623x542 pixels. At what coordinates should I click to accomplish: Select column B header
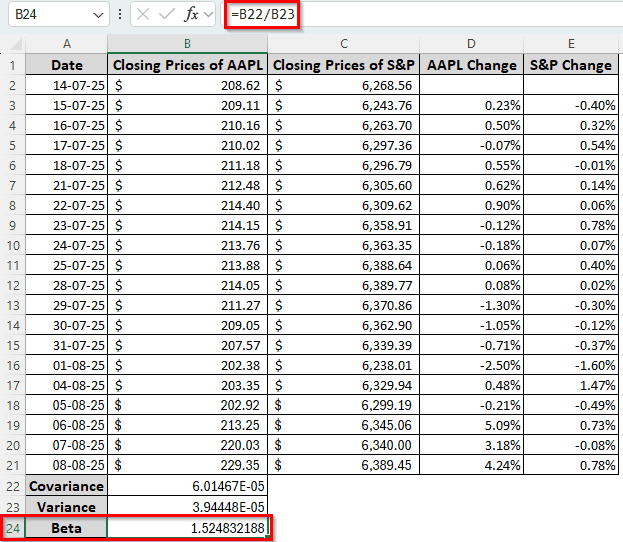187,43
